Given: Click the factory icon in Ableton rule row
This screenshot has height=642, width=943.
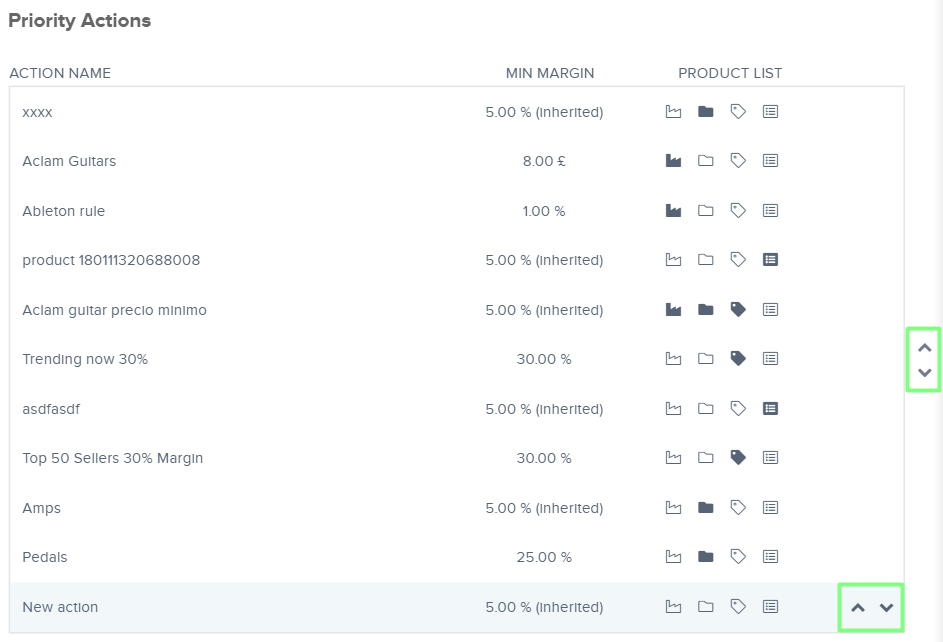Looking at the screenshot, I should (x=673, y=211).
